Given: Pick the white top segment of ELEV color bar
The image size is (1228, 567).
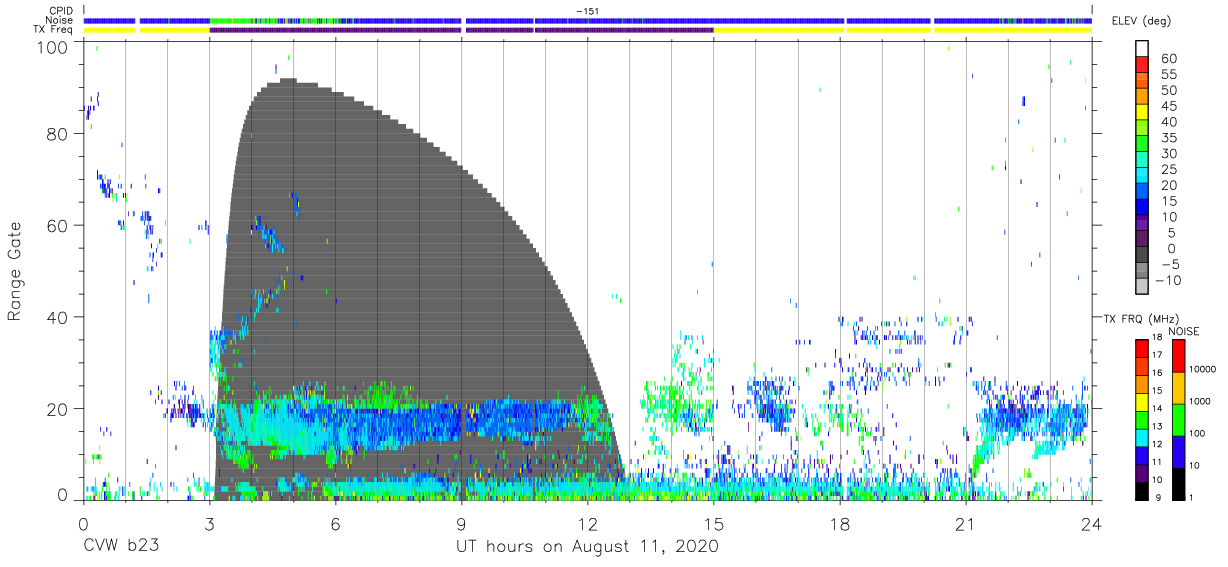Looking at the screenshot, I should [1144, 49].
